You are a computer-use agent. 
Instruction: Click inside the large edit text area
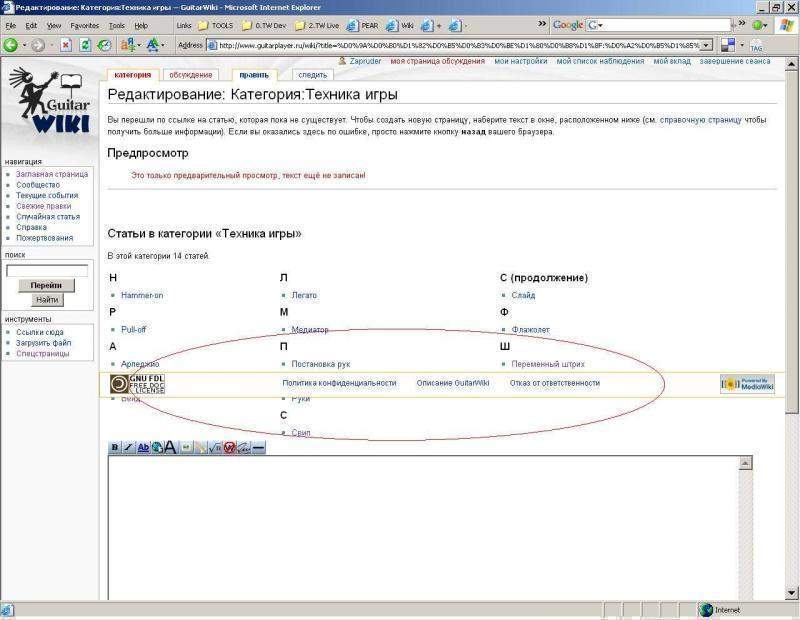coord(424,528)
